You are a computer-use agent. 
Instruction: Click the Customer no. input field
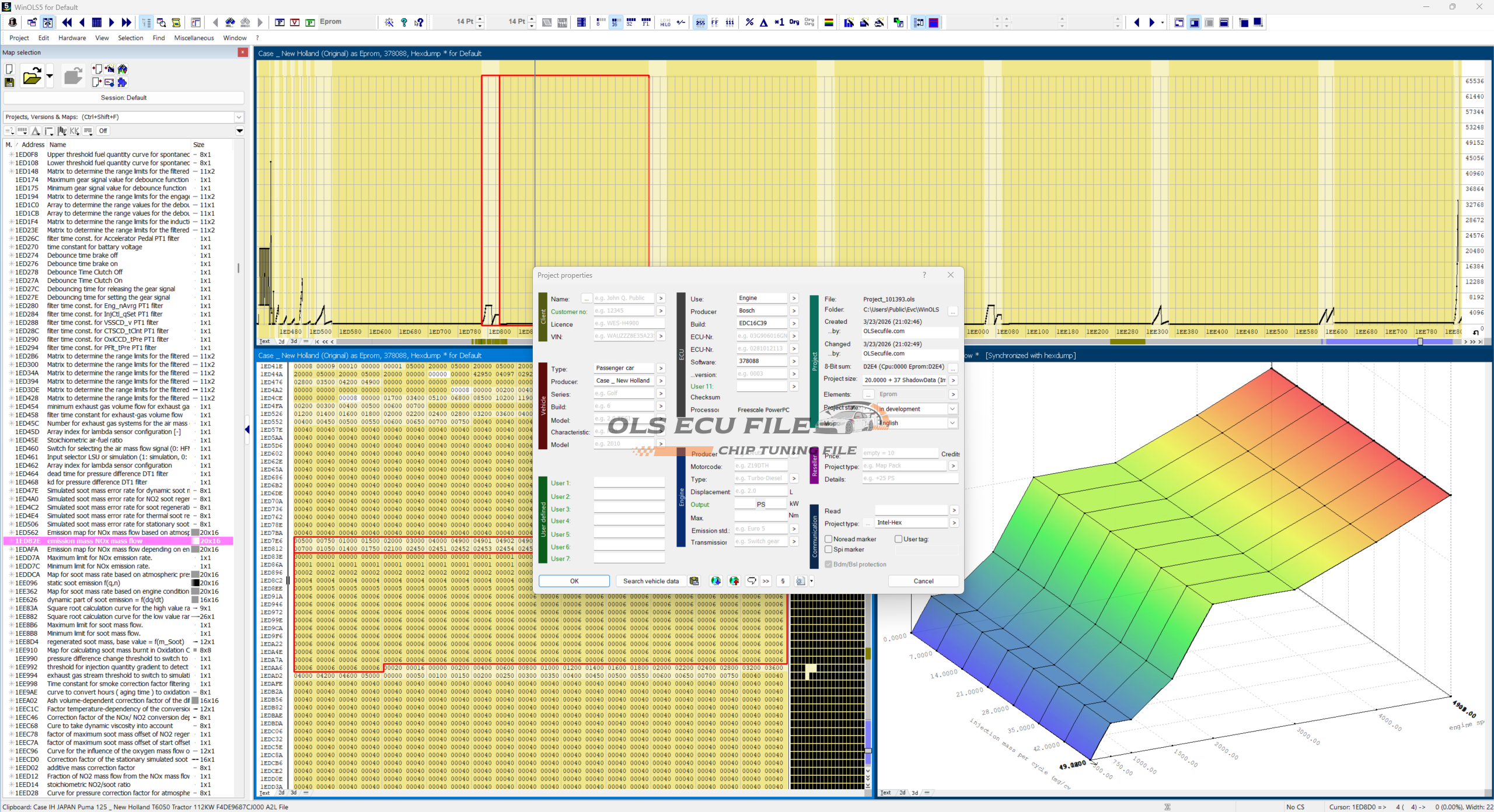(623, 311)
